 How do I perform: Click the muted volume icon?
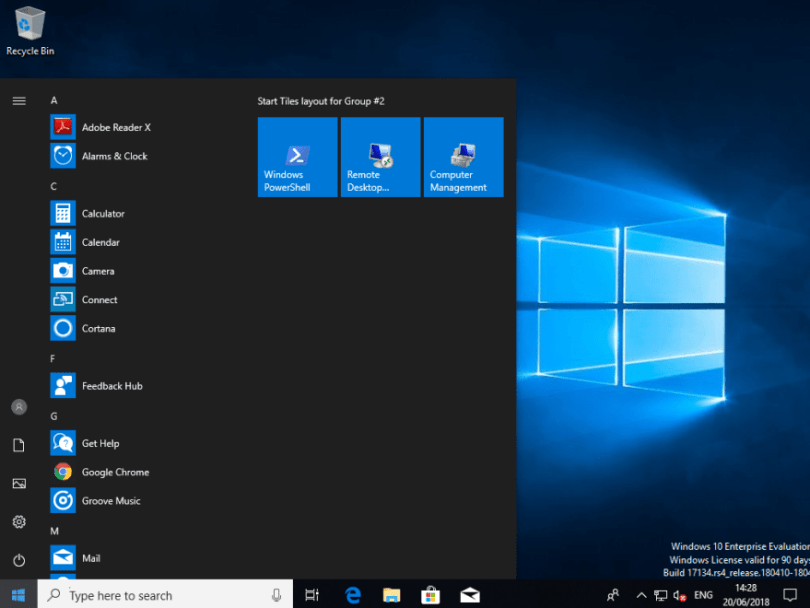point(679,595)
